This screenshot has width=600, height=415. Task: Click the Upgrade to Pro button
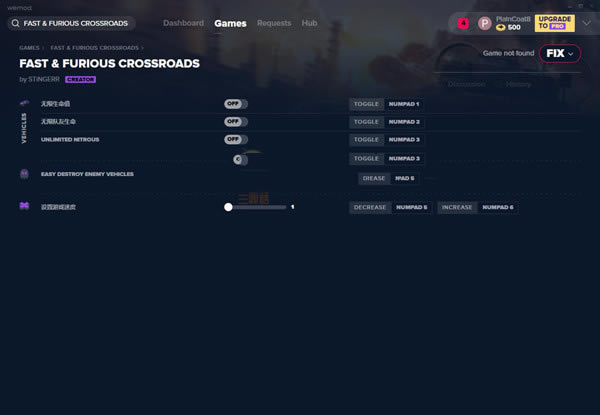pos(555,23)
